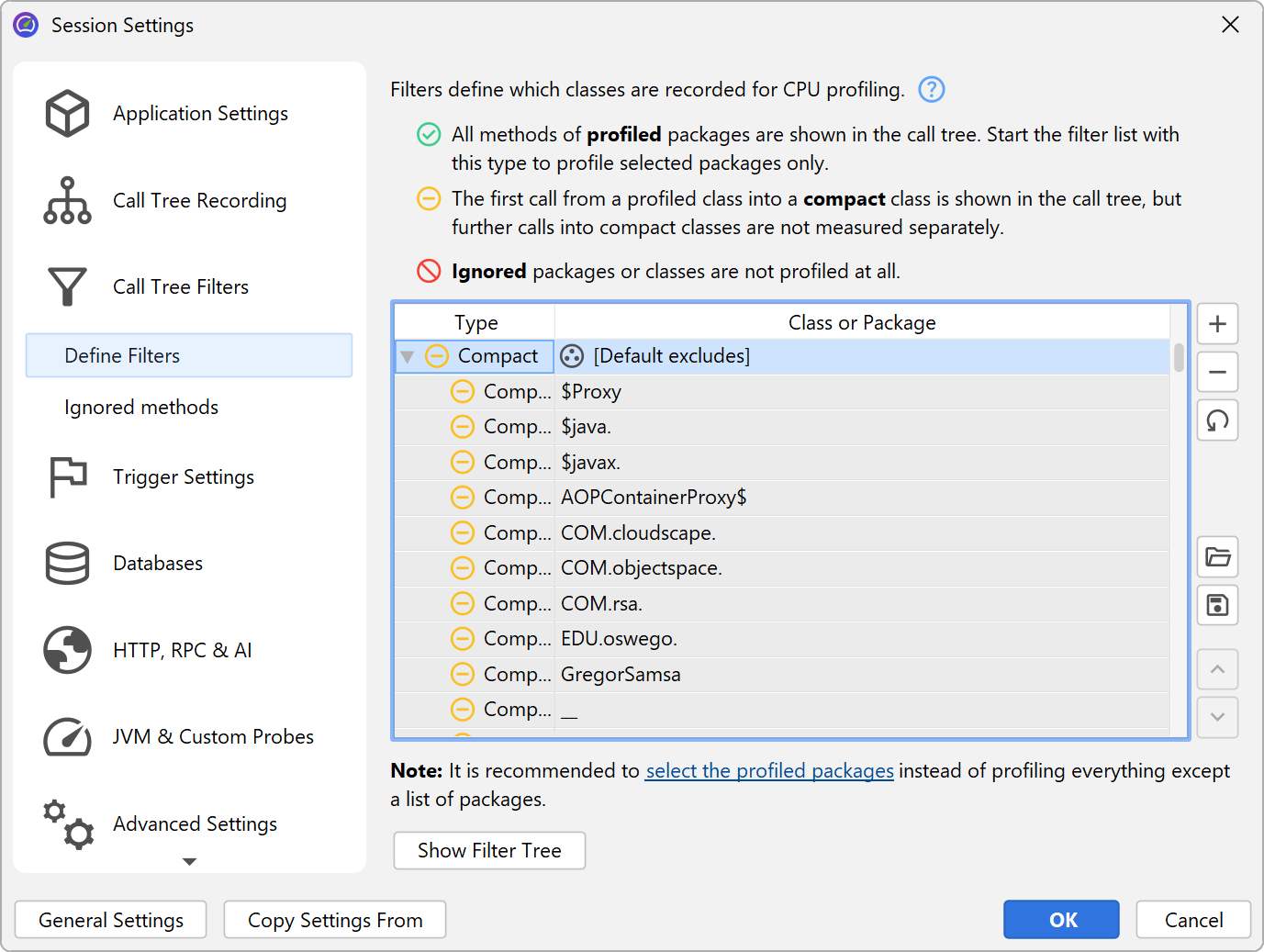Click the add filter plus button
This screenshot has height=952, width=1264.
coord(1217,324)
